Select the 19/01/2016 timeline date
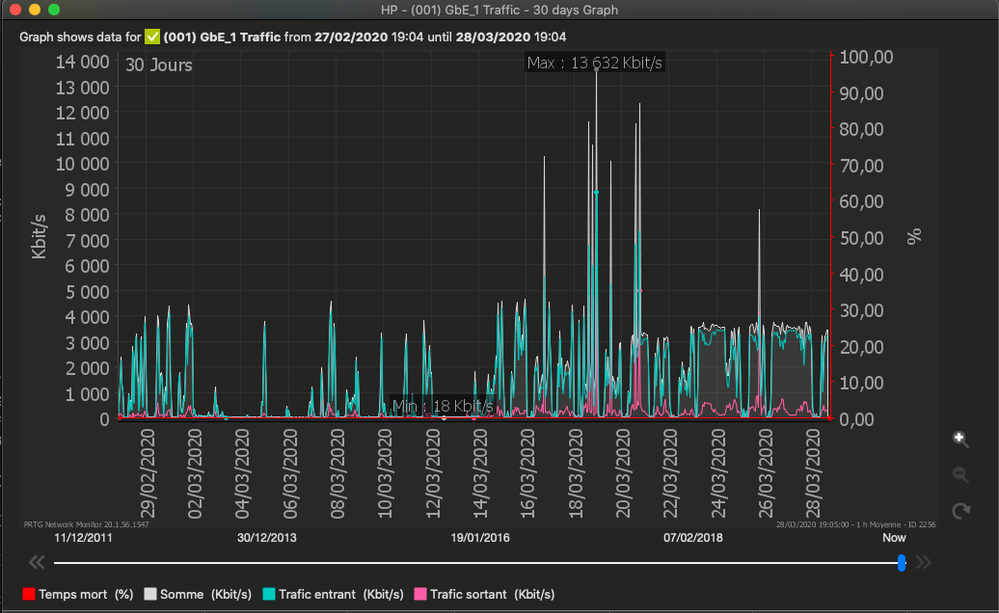 pyautogui.click(x=480, y=537)
